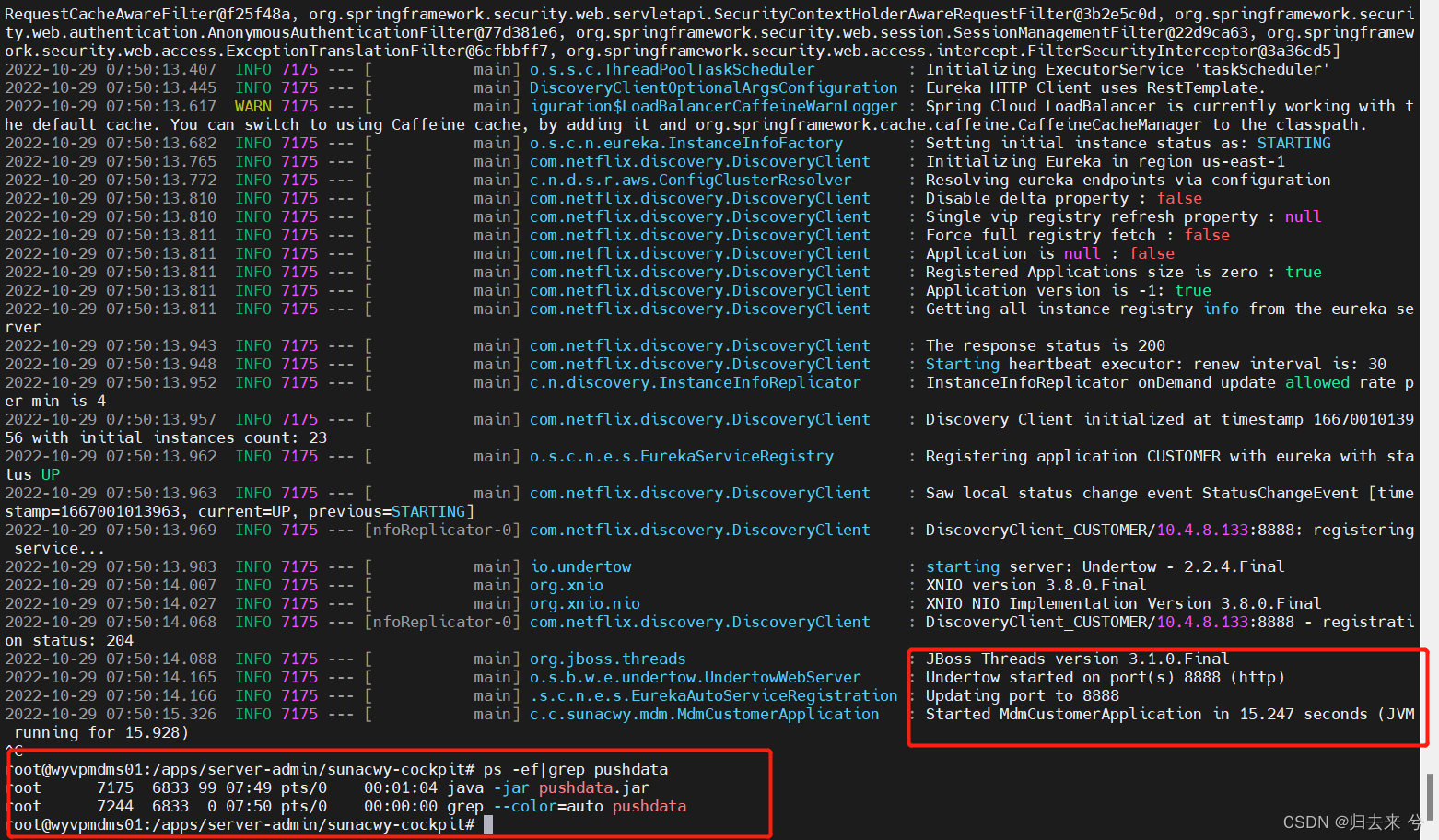Click the c.n.discovery.InstanceInfoReplicator logger name
Screen dimensions: 1439x840
[x=695, y=383]
